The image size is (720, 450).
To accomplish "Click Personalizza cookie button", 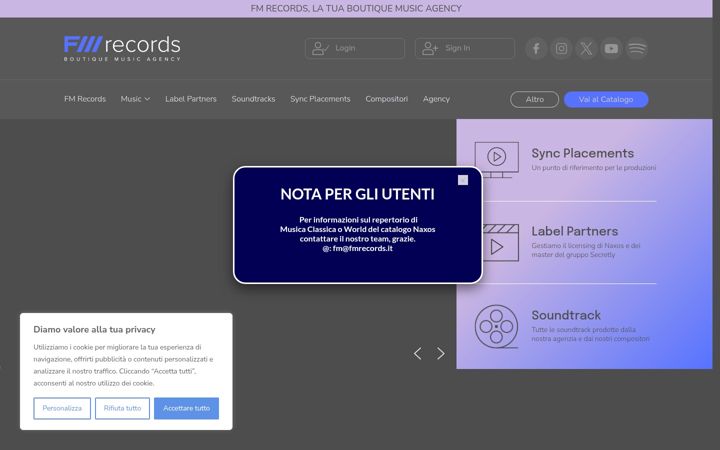I will pos(62,408).
